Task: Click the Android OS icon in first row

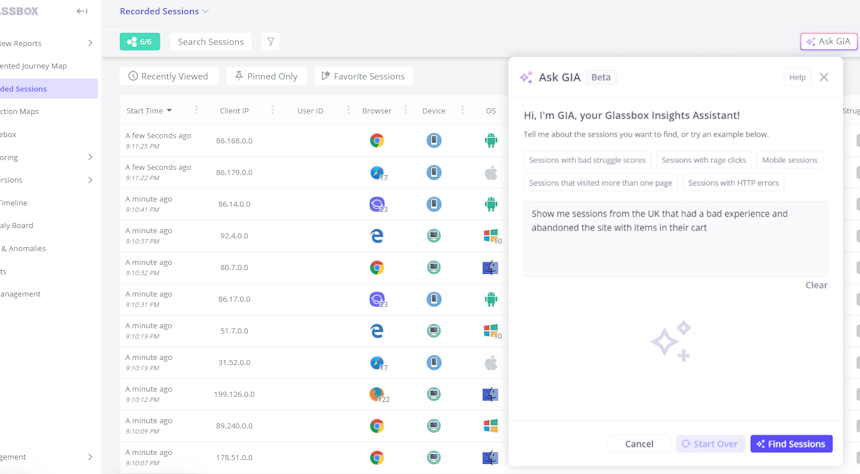Action: [490, 141]
